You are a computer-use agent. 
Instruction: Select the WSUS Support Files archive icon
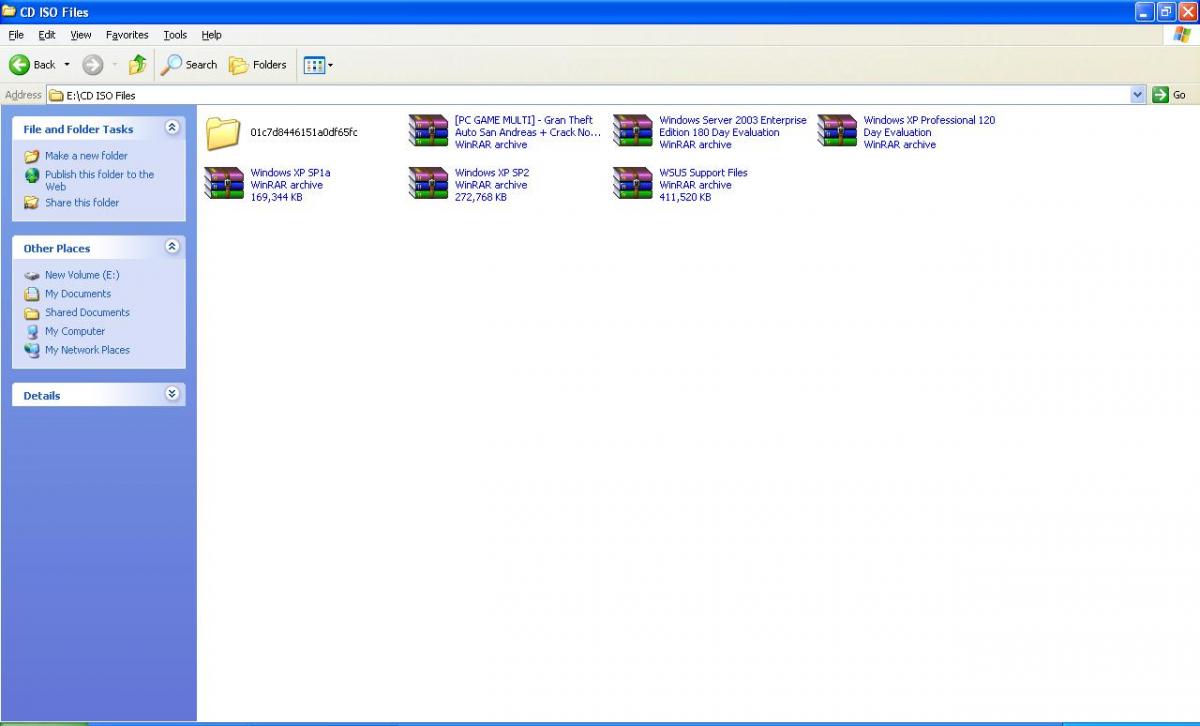tap(632, 184)
